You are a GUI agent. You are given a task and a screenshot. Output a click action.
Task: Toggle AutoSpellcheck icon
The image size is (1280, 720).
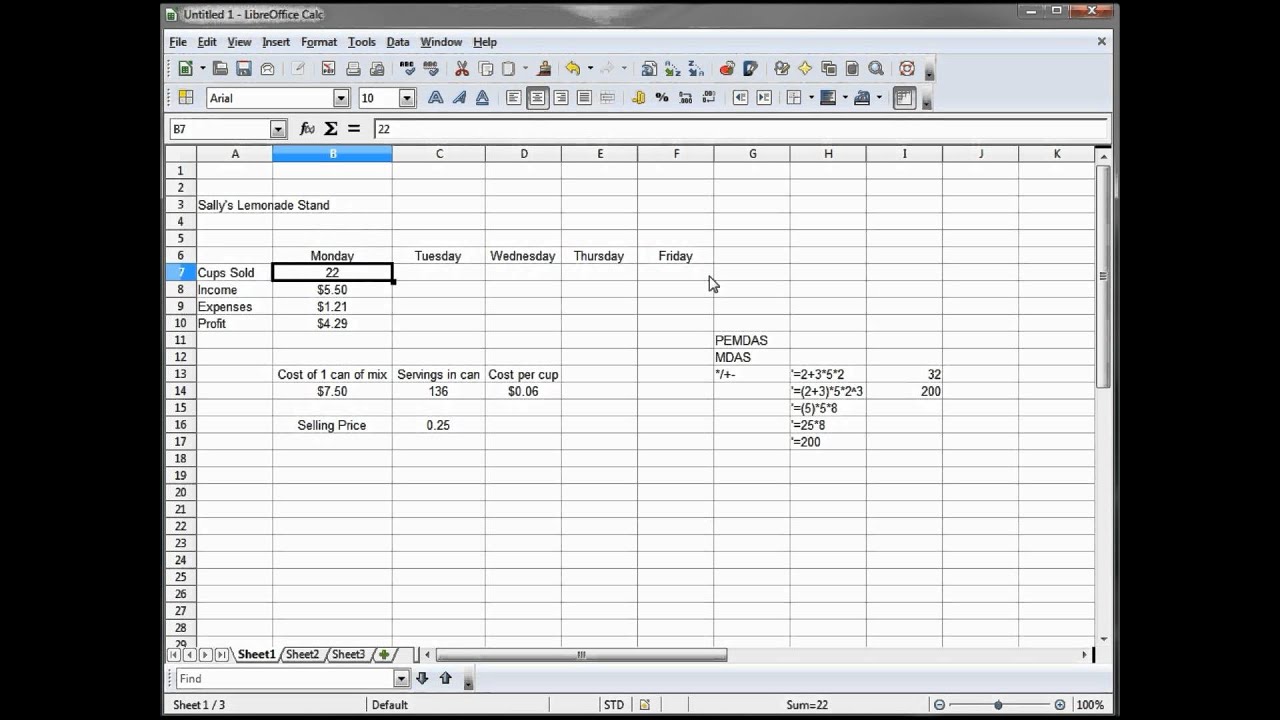point(431,69)
